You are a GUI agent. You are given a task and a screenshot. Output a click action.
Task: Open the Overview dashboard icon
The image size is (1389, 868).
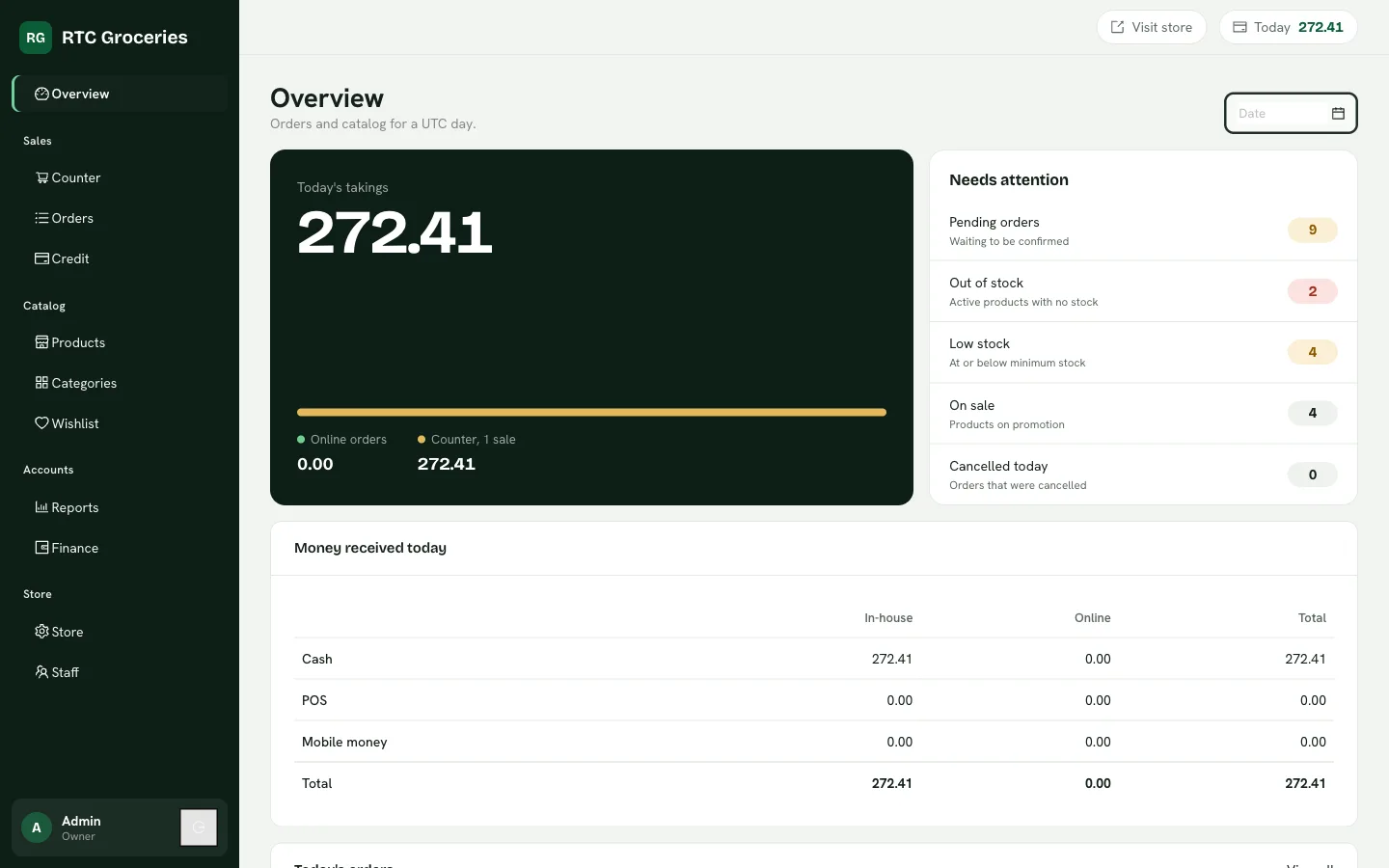(x=41, y=94)
